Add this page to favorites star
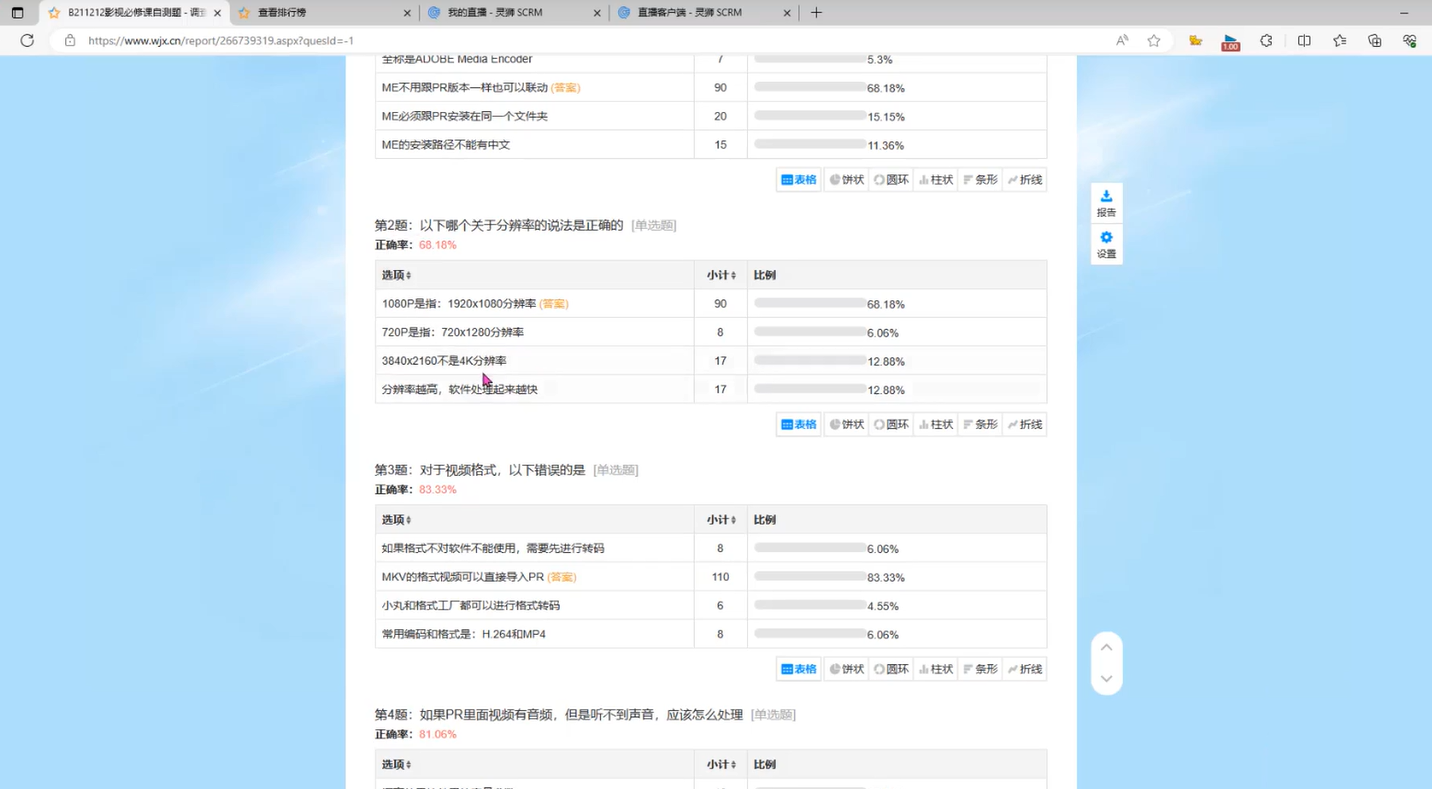 pos(1154,41)
